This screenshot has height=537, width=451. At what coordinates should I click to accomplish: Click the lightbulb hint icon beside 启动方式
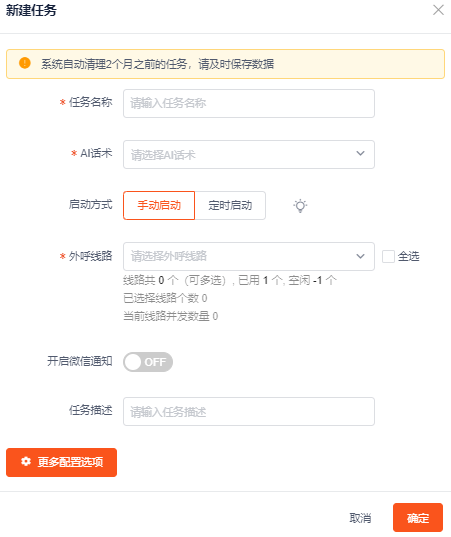point(300,205)
